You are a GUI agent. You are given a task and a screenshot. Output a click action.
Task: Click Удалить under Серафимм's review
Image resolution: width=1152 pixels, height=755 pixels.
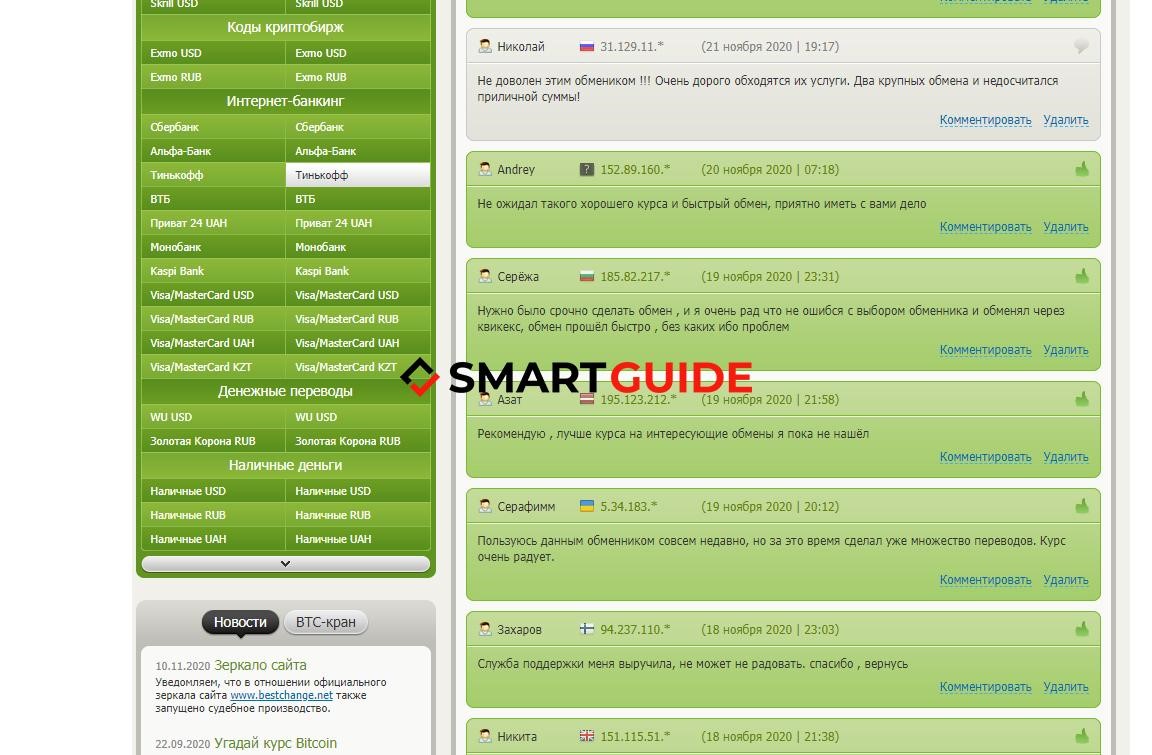(x=1066, y=579)
